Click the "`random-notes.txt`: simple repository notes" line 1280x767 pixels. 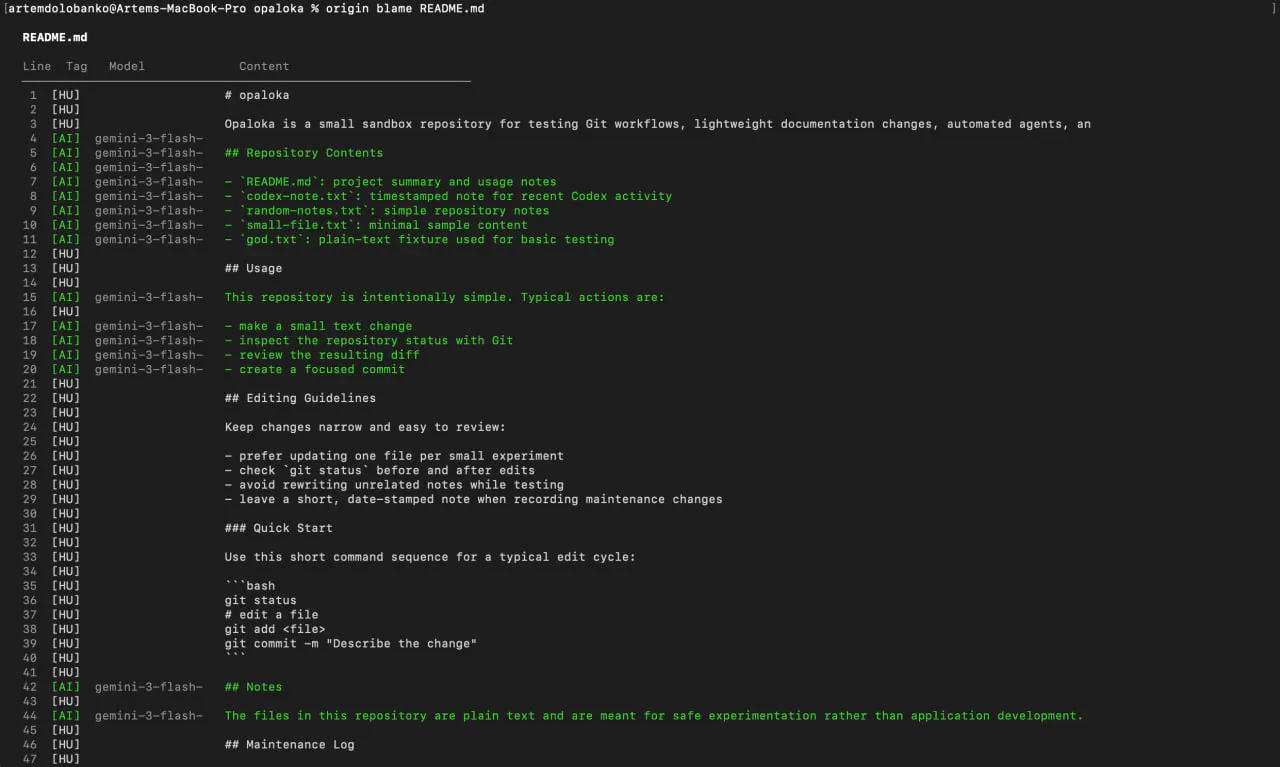click(387, 211)
